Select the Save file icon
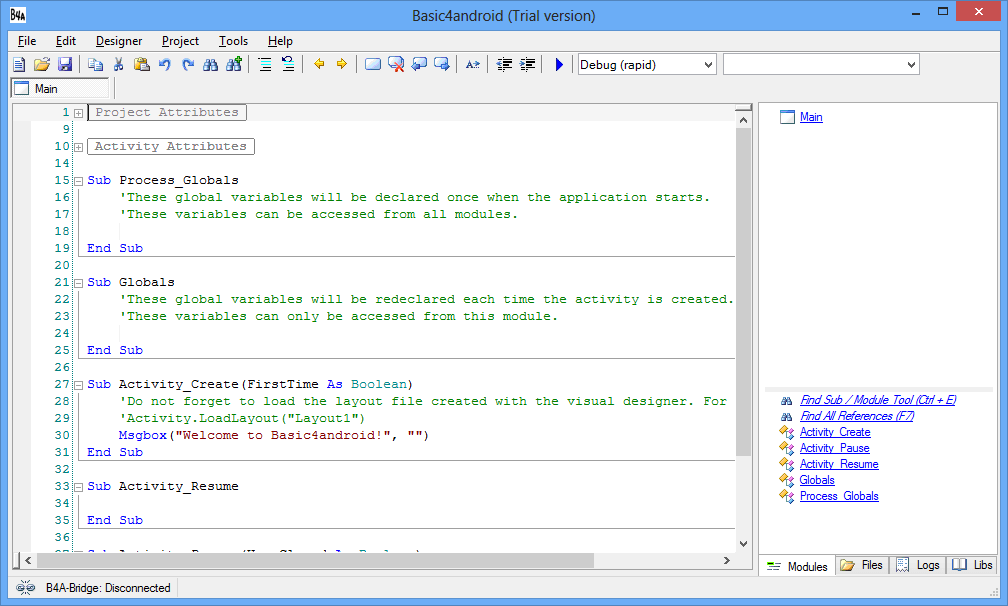The width and height of the screenshot is (1008, 606). (x=64, y=64)
